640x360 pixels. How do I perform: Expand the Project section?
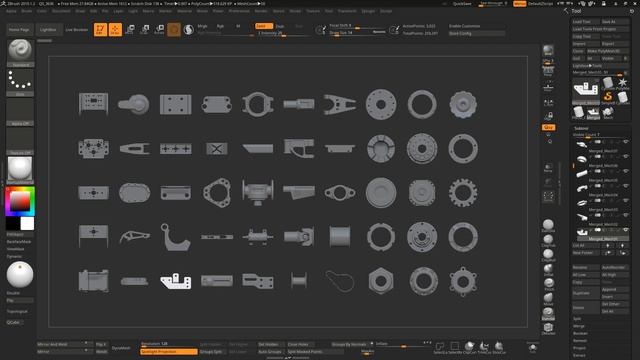point(579,348)
